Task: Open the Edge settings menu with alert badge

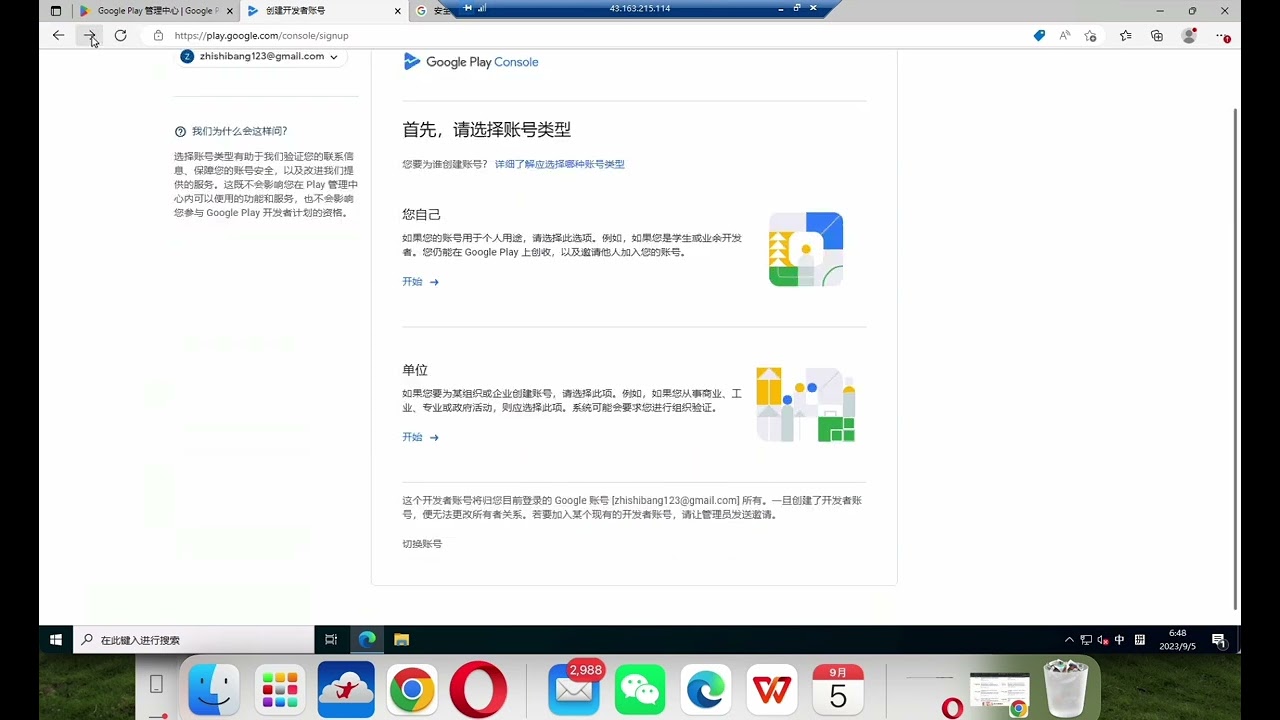Action: (1222, 35)
